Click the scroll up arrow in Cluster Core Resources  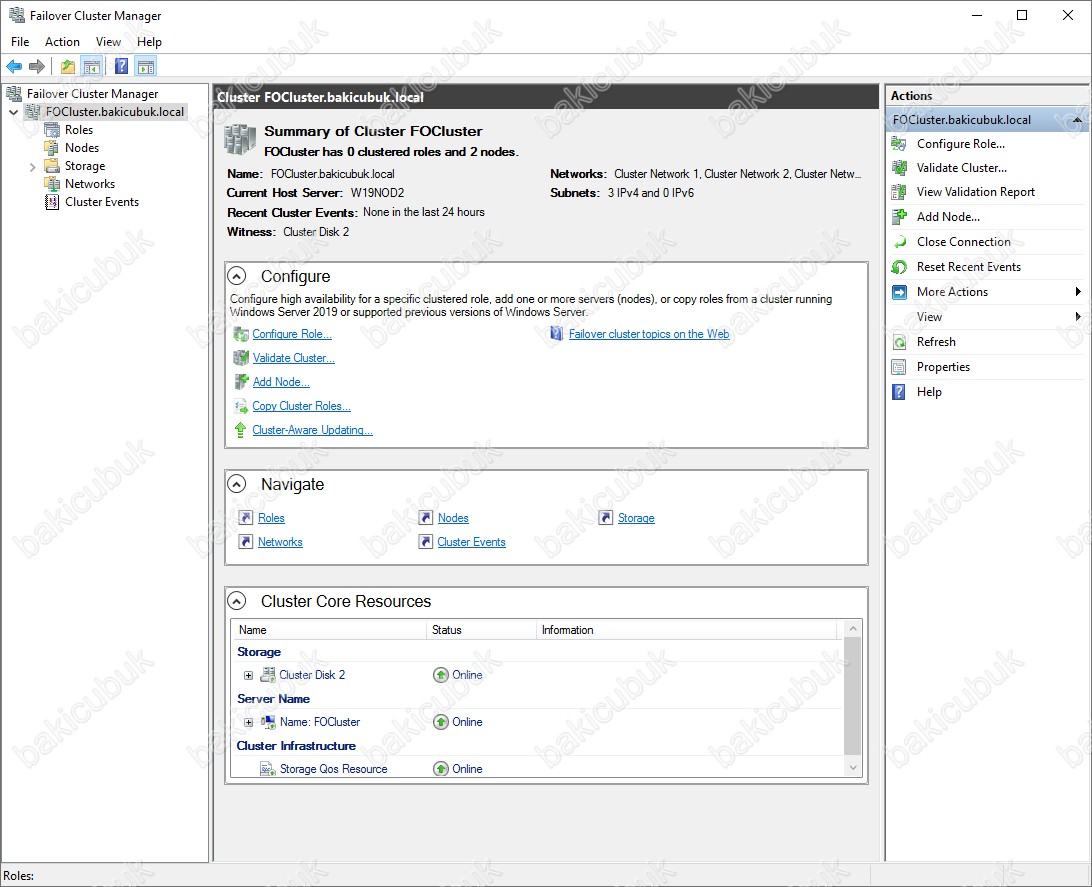[x=852, y=629]
